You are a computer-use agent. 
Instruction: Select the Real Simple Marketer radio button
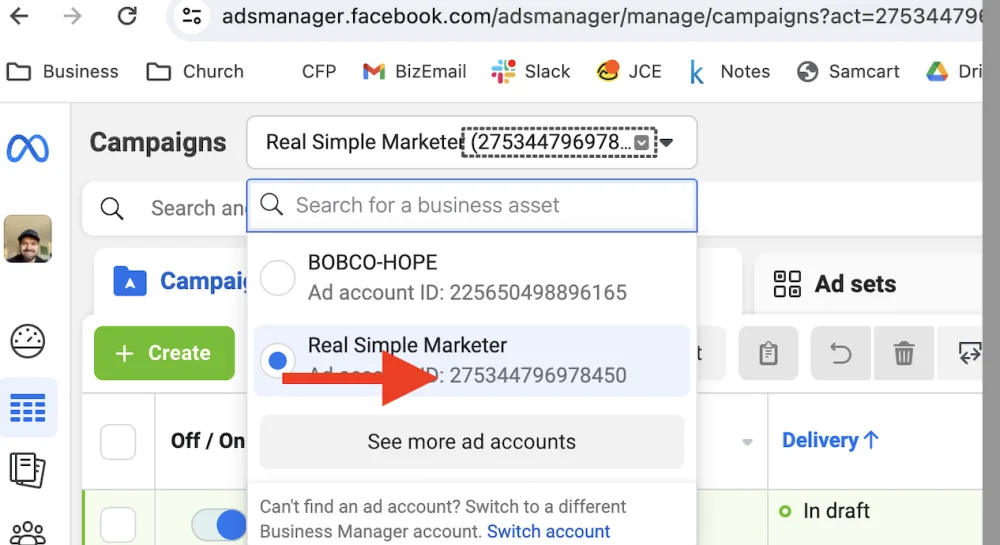point(277,361)
